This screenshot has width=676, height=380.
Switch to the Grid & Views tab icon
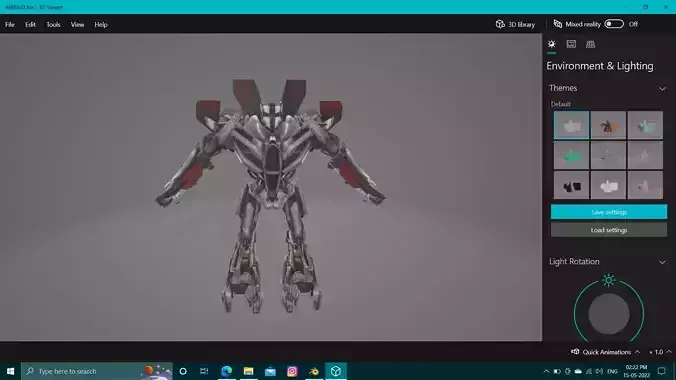pyautogui.click(x=590, y=44)
